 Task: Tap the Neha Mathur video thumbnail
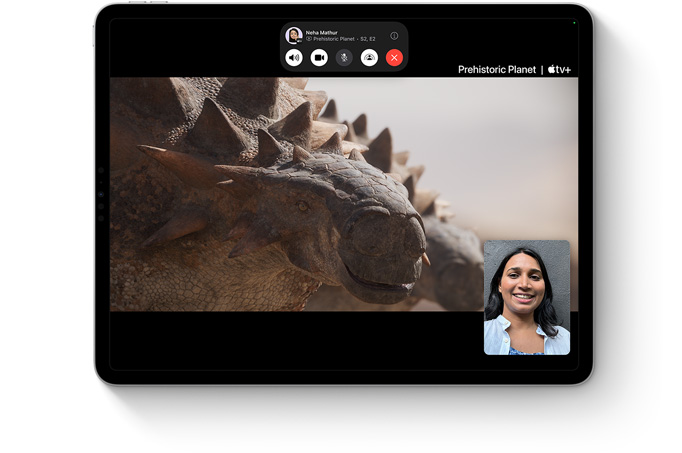527,297
